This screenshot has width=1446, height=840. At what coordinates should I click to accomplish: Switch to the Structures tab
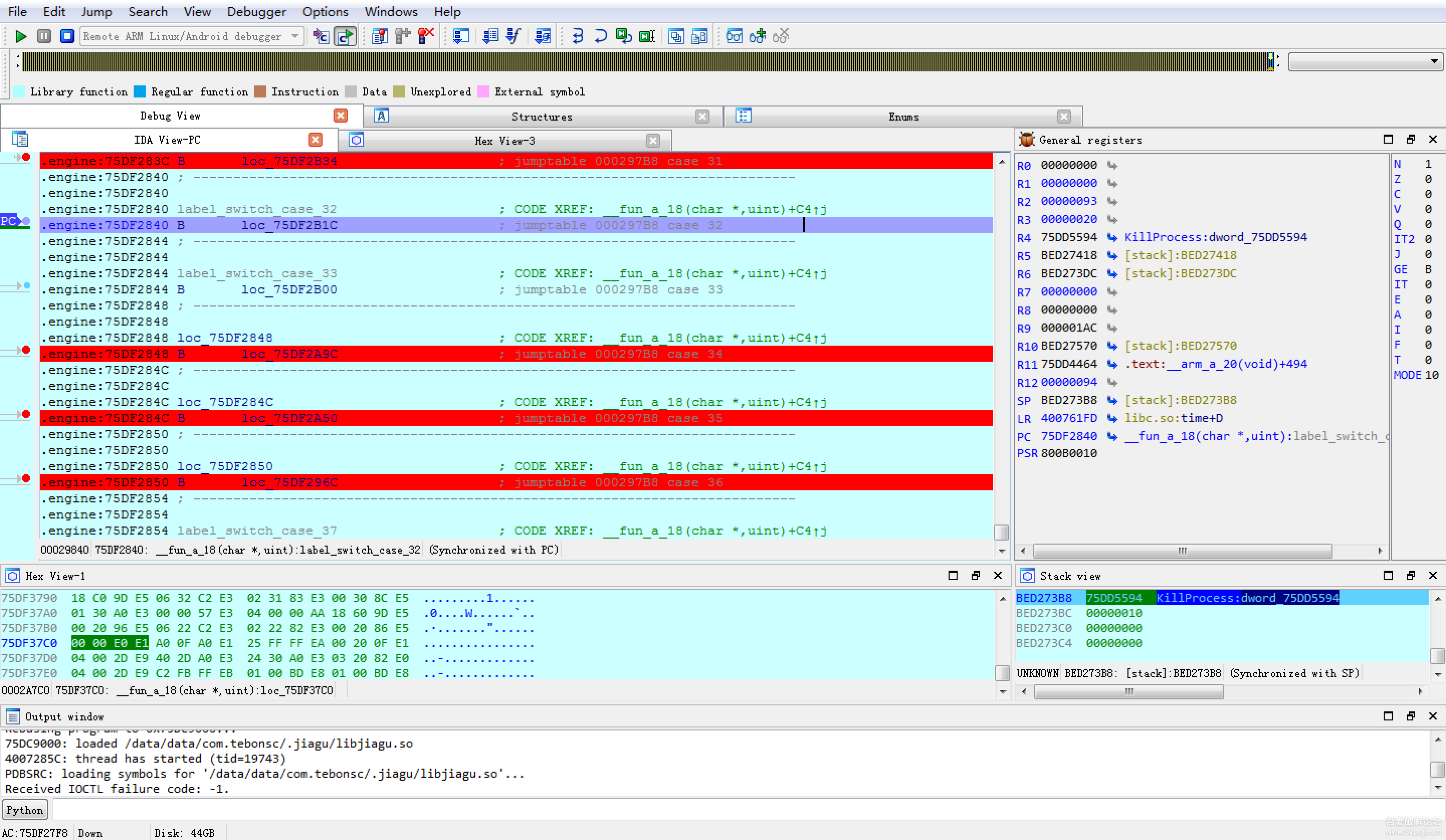click(541, 117)
